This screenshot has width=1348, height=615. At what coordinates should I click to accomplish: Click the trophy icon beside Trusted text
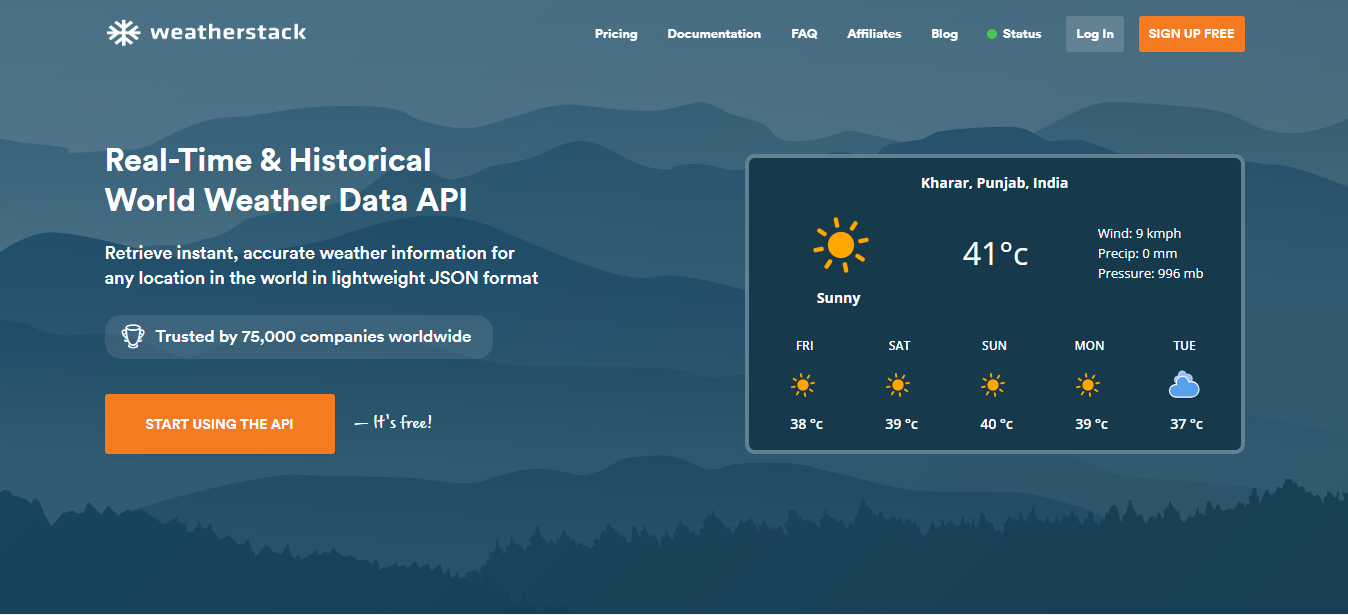[133, 336]
